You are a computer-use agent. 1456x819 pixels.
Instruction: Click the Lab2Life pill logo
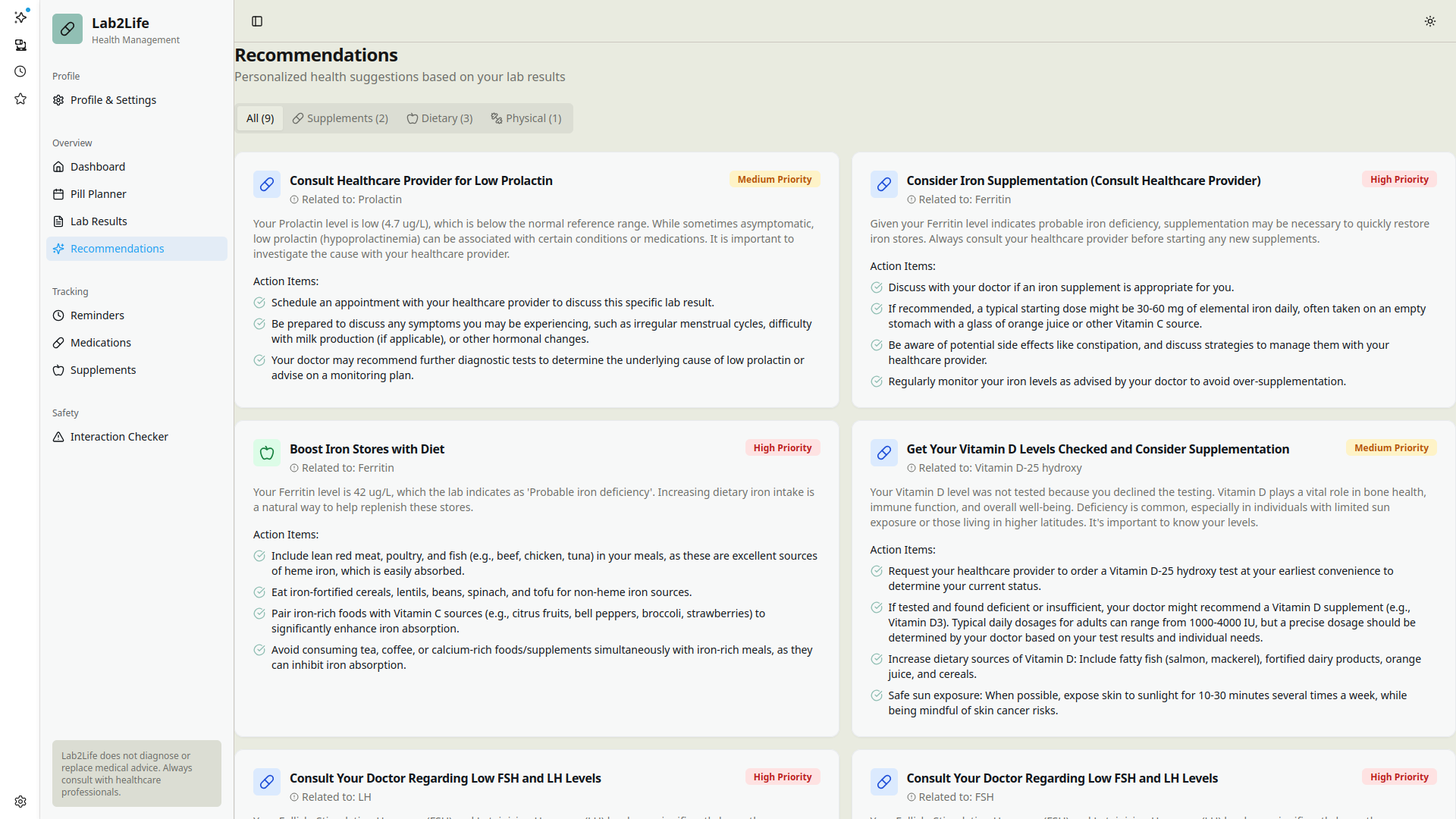(x=67, y=30)
